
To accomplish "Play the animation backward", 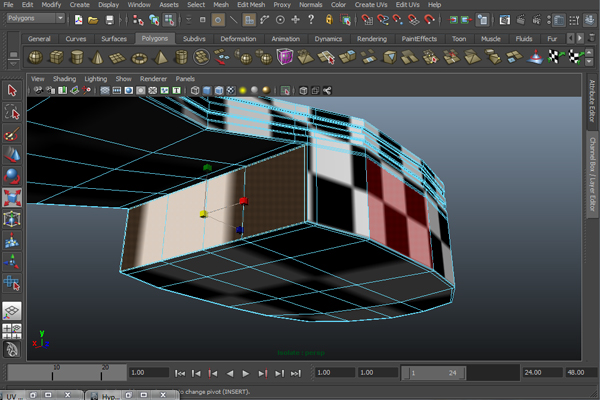I will [230, 373].
